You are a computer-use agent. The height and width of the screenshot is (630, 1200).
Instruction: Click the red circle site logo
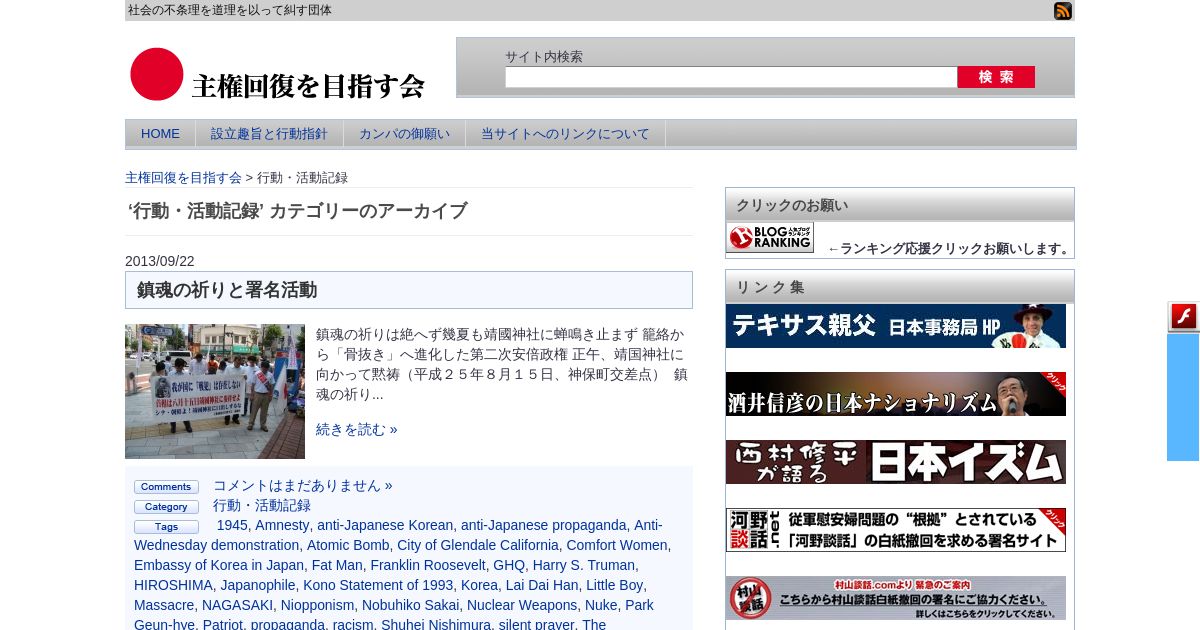(x=157, y=74)
